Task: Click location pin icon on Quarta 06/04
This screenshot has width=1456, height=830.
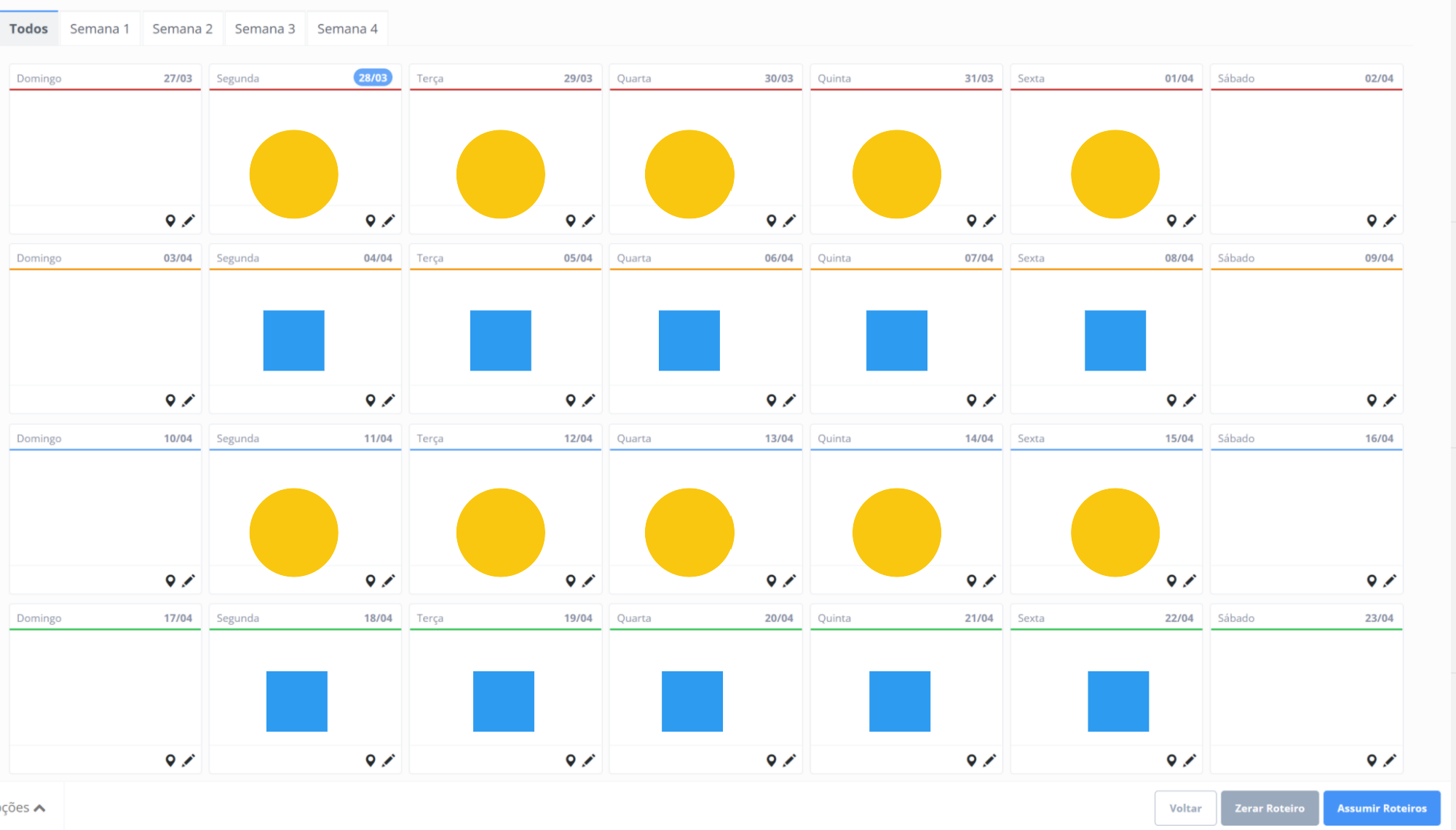Action: point(772,400)
